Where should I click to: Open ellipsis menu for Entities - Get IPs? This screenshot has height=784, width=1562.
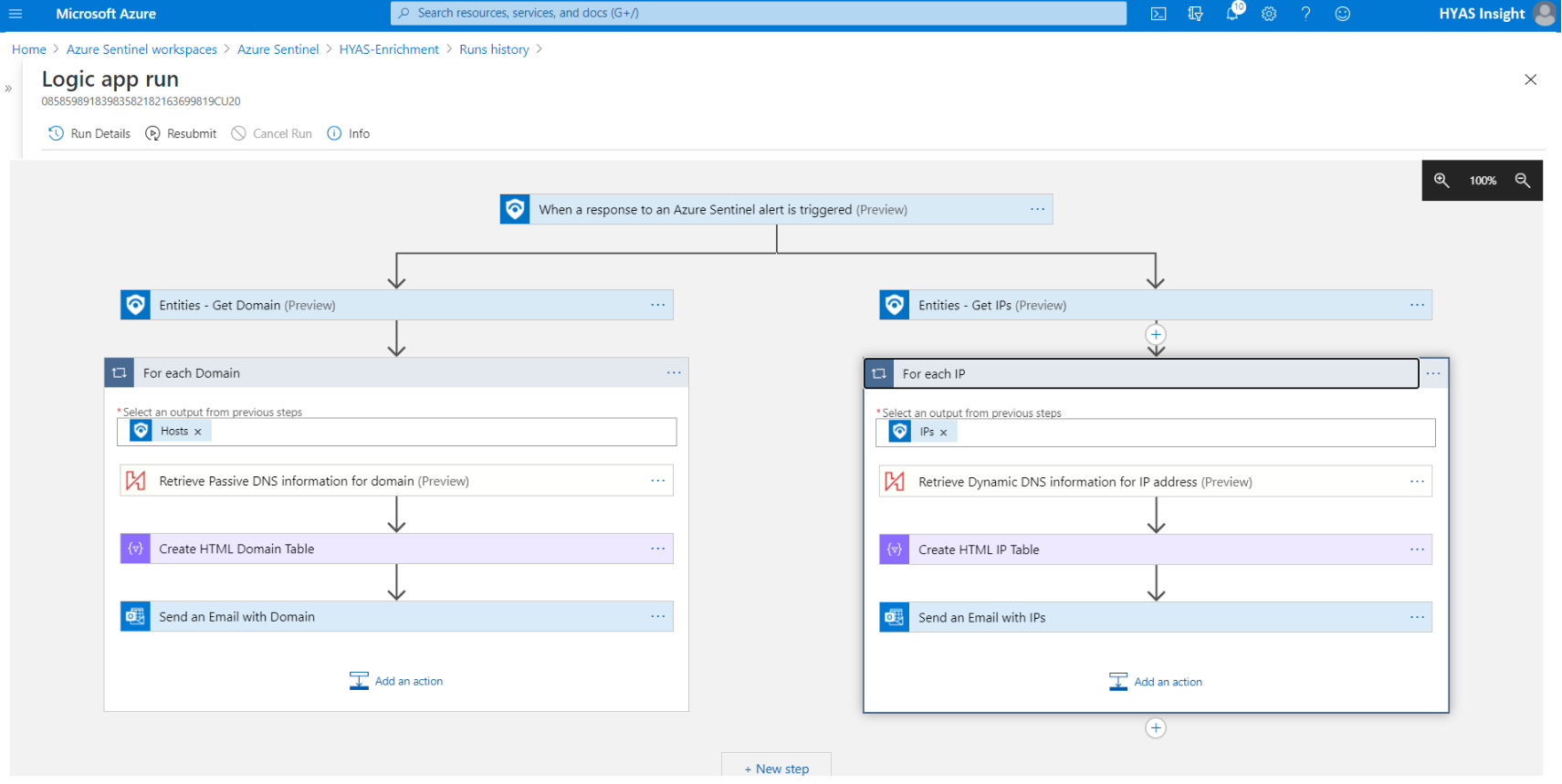(1417, 305)
